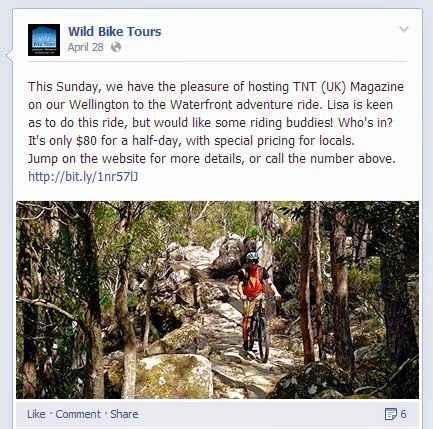433x429 pixels.
Task: Follow the bit.ly/1nr57lJ link
Action: pos(83,177)
